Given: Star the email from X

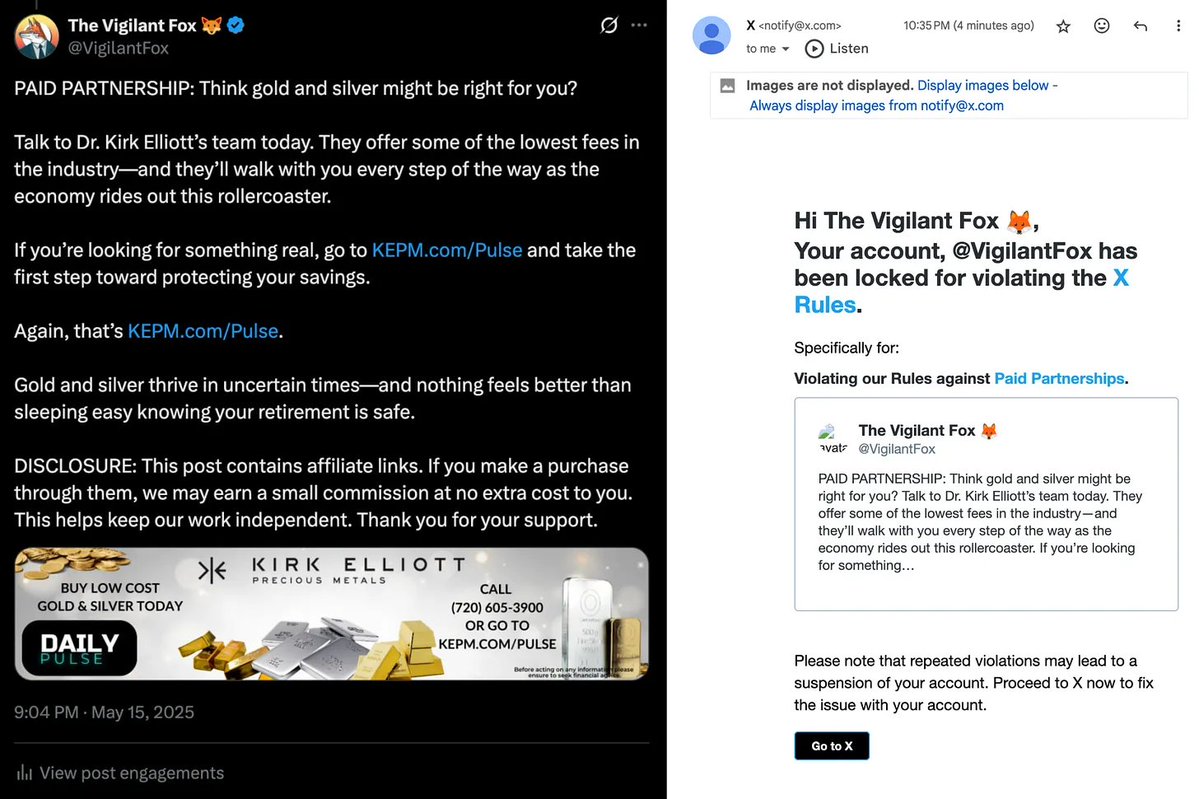Looking at the screenshot, I should click(x=1064, y=27).
